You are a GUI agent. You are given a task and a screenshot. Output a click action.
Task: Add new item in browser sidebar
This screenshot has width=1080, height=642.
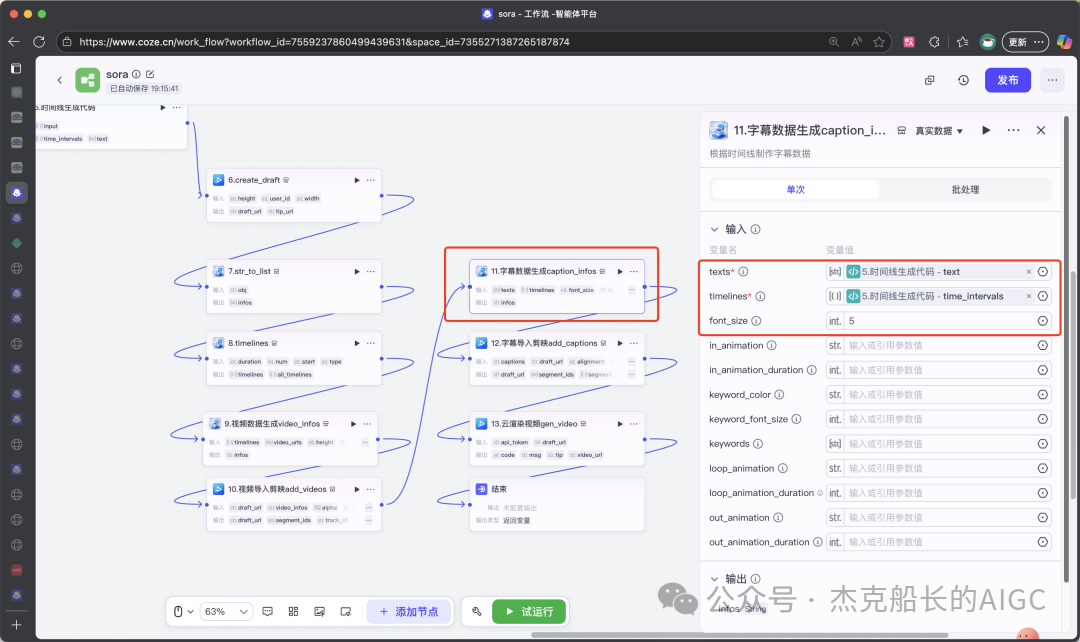(17, 625)
